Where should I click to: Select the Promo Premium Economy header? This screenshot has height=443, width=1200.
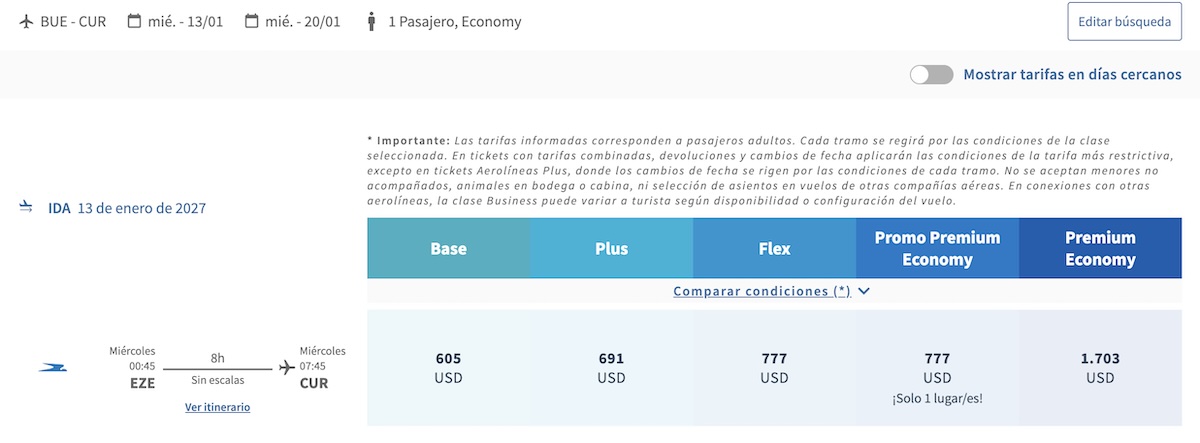[x=938, y=249]
